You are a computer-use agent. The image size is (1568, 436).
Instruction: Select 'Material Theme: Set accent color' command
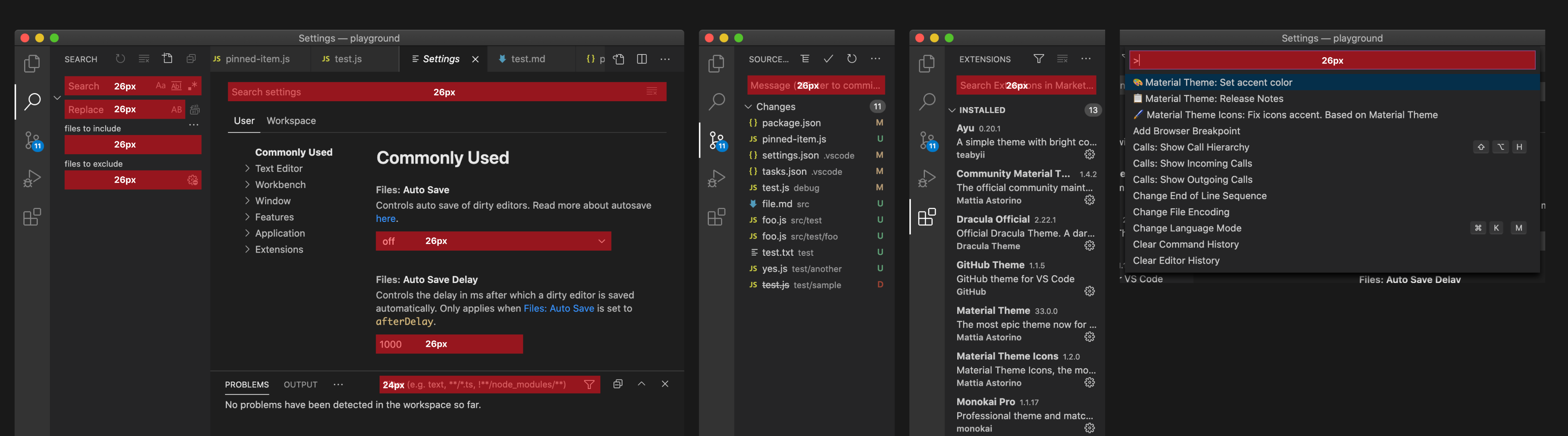point(1217,82)
